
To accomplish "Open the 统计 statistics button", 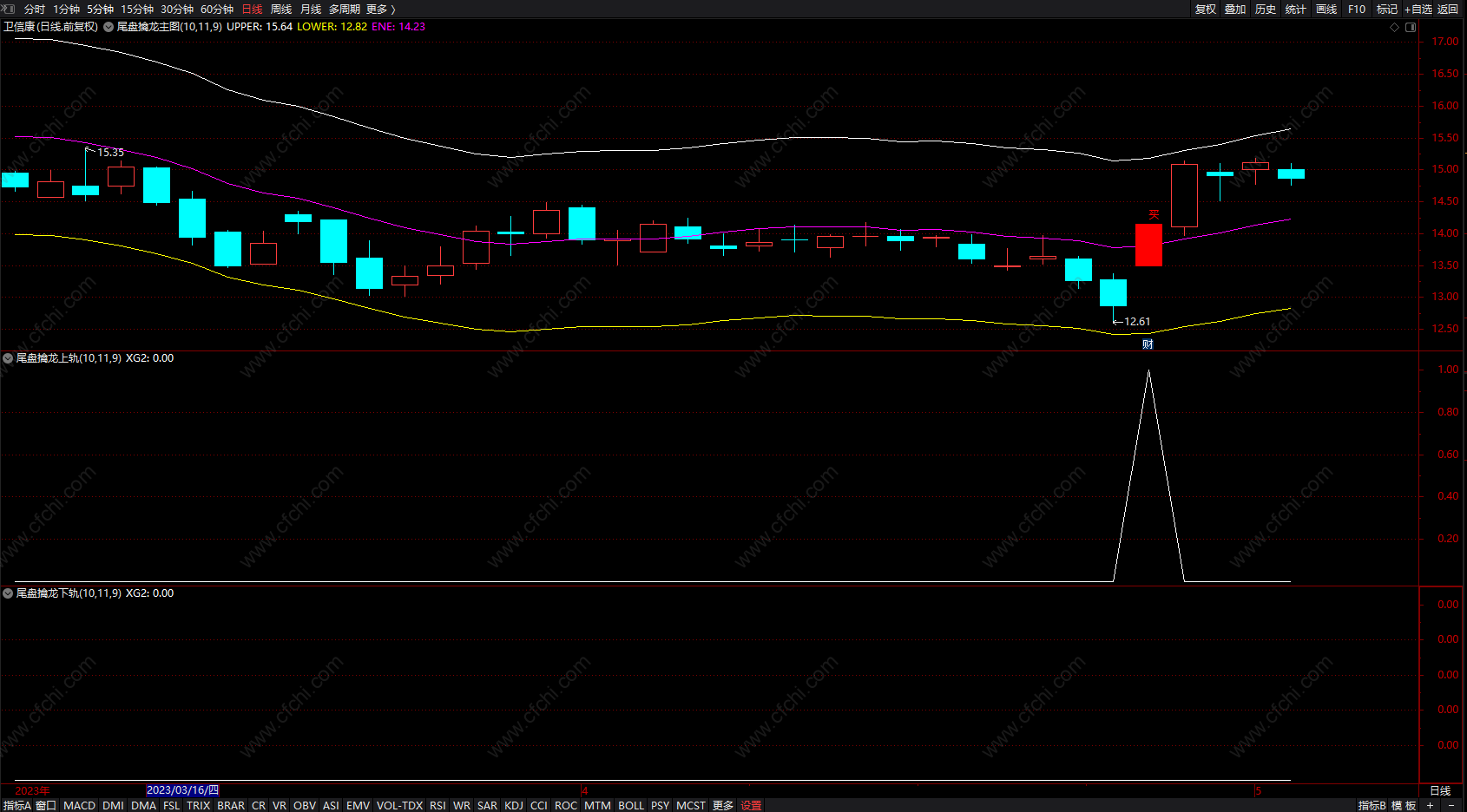I will pyautogui.click(x=1296, y=10).
